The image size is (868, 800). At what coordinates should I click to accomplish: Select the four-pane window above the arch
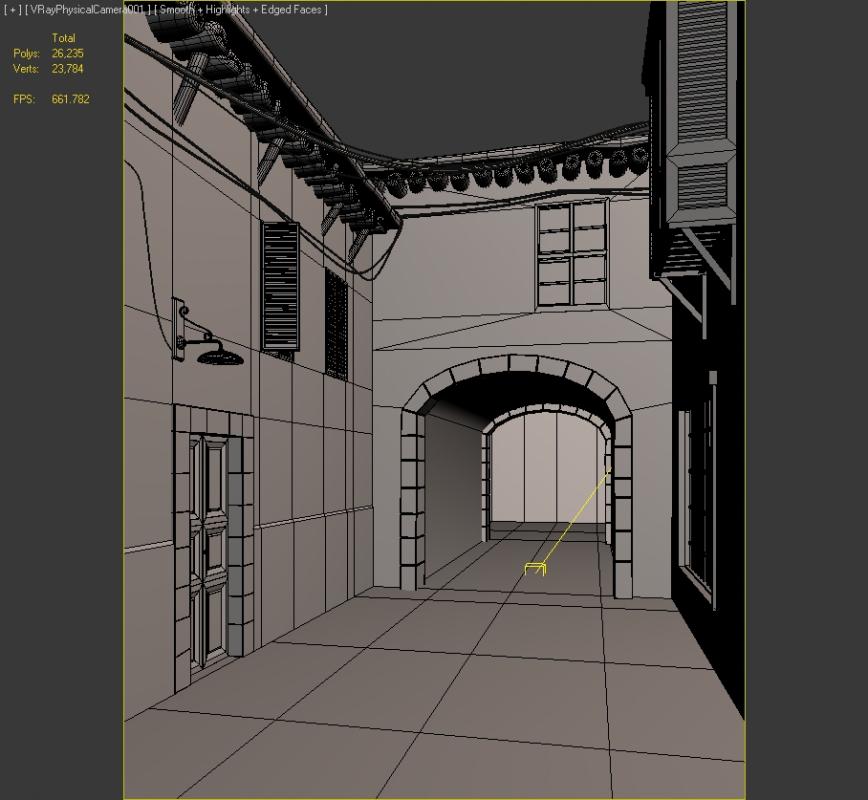point(572,254)
